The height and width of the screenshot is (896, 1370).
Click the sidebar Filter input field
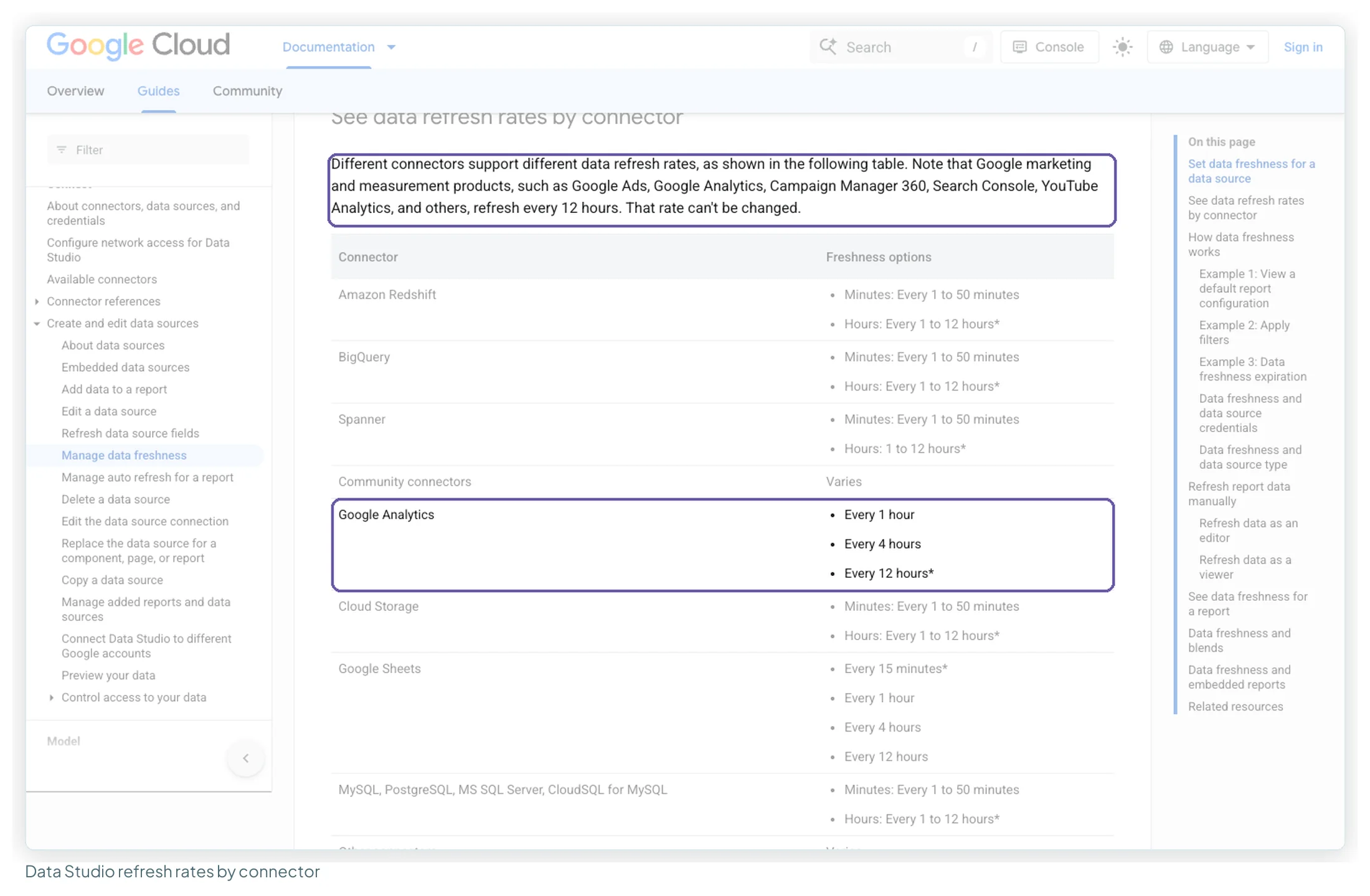(148, 149)
